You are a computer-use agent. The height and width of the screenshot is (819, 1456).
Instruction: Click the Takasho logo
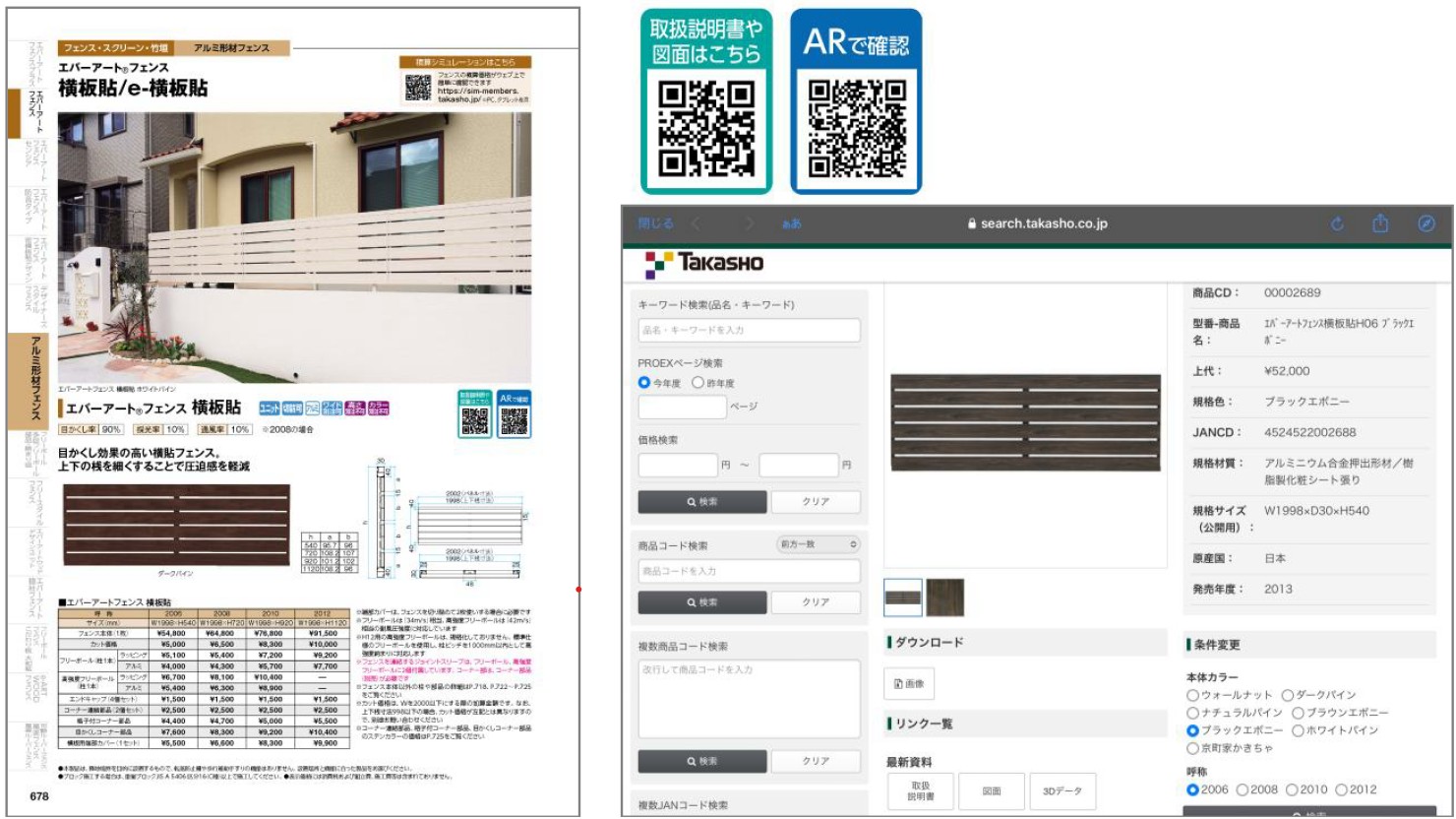(704, 263)
